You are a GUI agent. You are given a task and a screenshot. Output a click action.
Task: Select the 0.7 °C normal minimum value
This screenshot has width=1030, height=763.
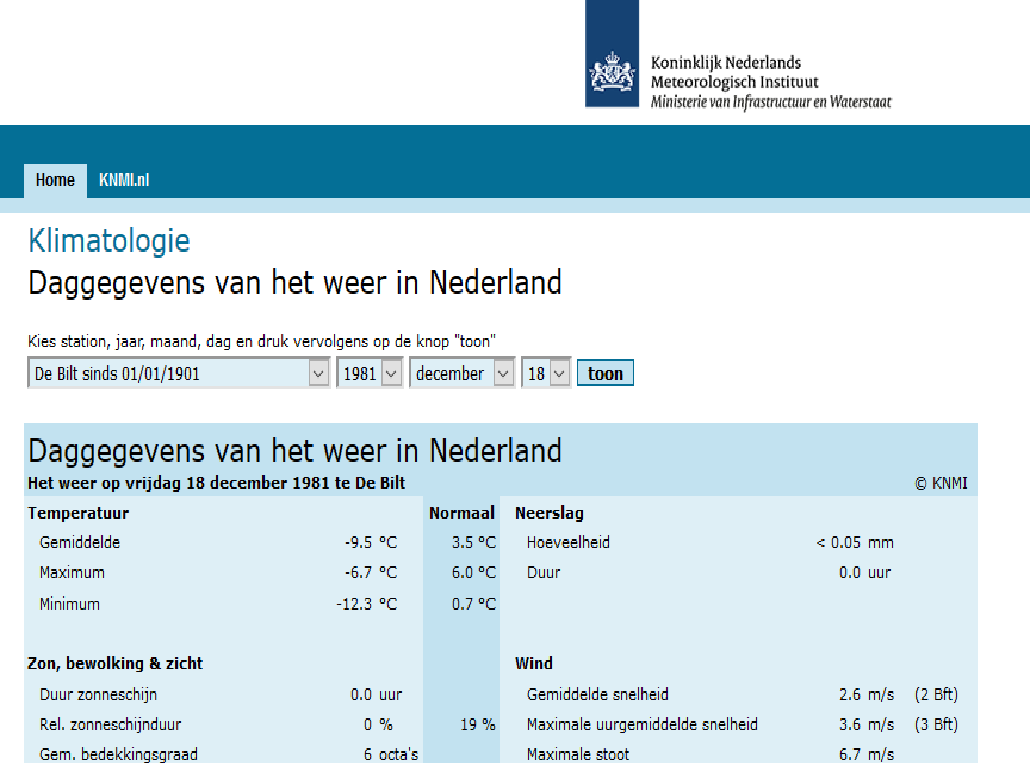[x=474, y=604]
